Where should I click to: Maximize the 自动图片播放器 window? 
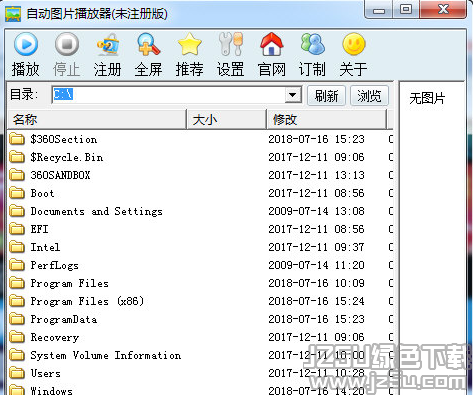tap(406, 10)
